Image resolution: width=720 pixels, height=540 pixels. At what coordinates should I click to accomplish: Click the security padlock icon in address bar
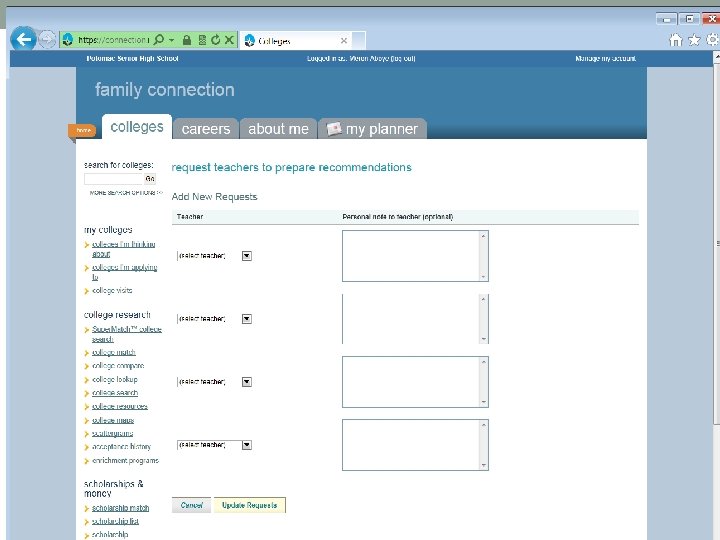pos(186,40)
